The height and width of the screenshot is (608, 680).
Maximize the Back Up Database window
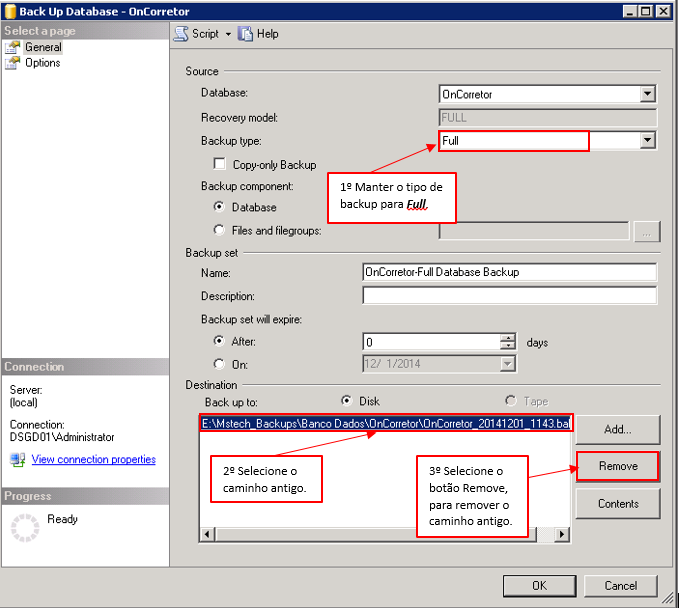click(x=646, y=11)
